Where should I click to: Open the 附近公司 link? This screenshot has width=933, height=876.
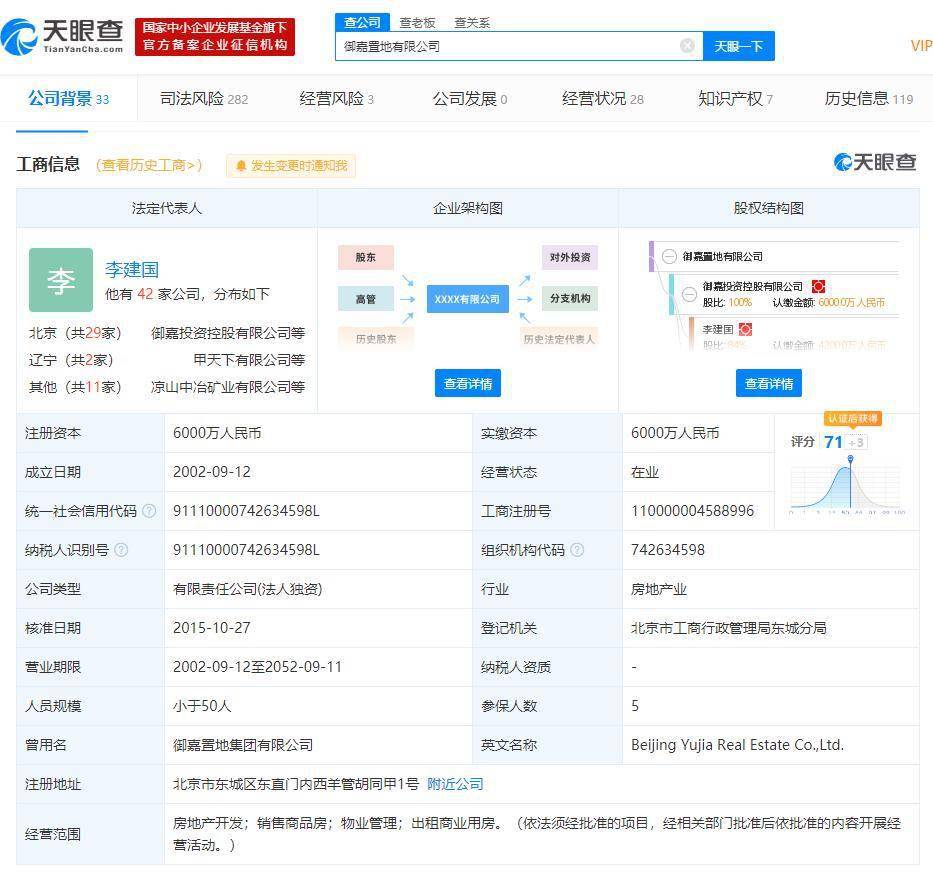click(455, 784)
